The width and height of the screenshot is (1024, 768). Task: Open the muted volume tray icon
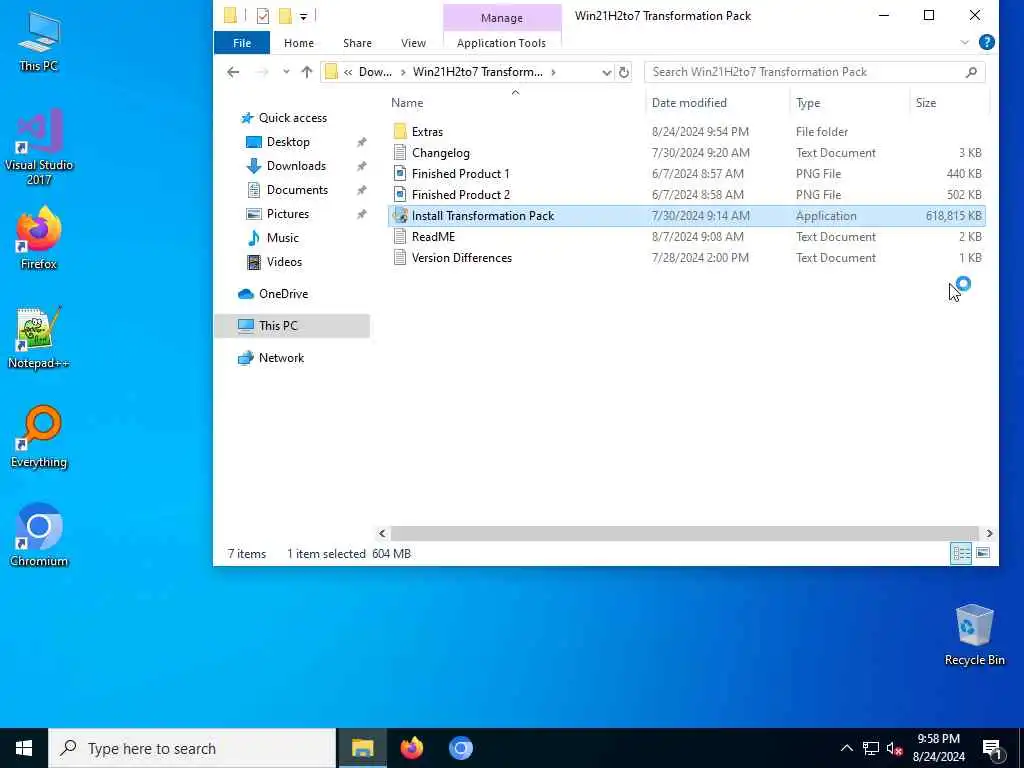click(895, 748)
